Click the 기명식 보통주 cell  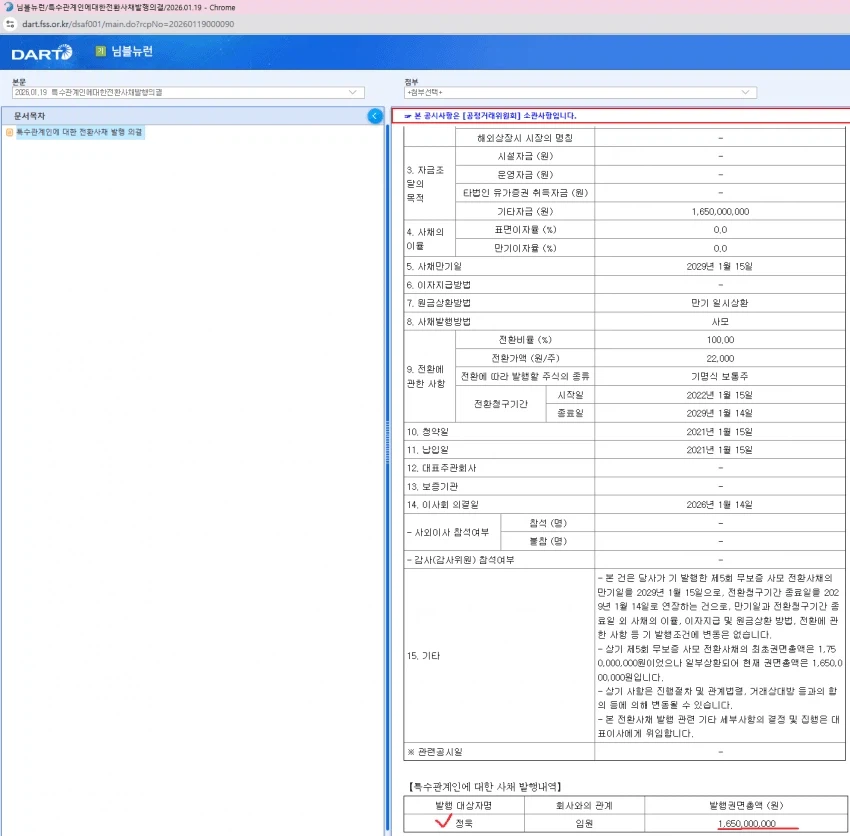[x=719, y=376]
